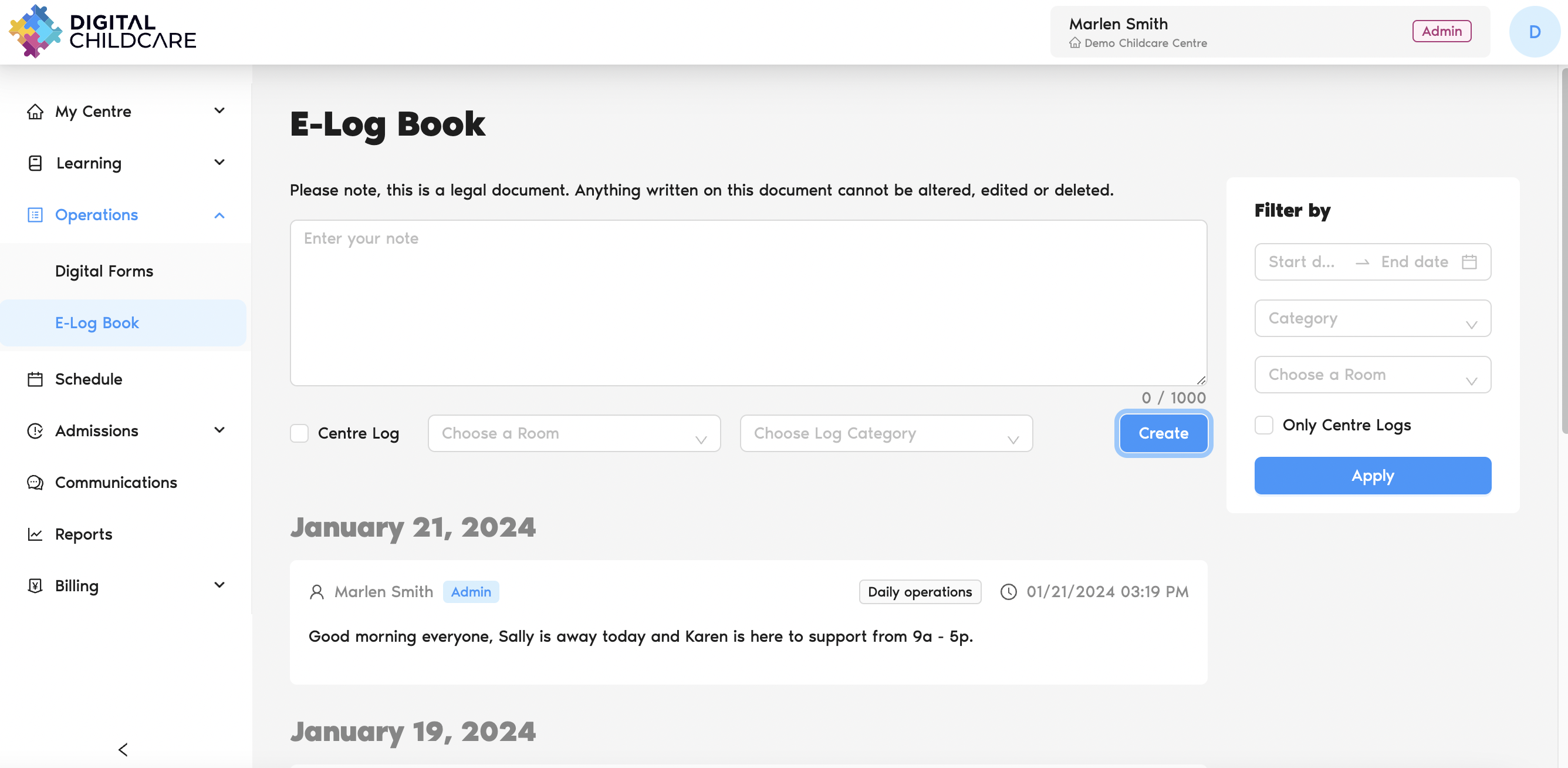Open the user avatar 'D' menu

[1534, 32]
